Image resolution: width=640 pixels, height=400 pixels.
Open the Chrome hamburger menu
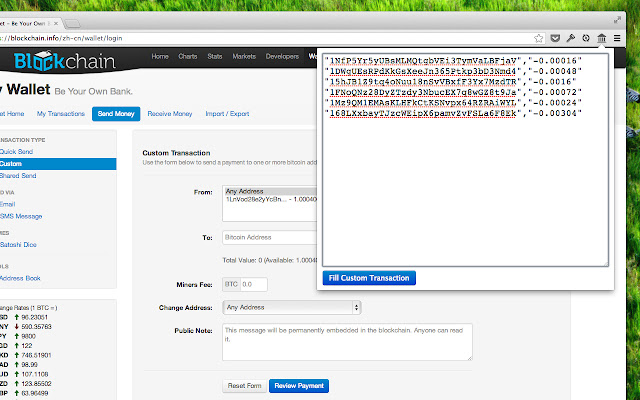click(x=617, y=38)
